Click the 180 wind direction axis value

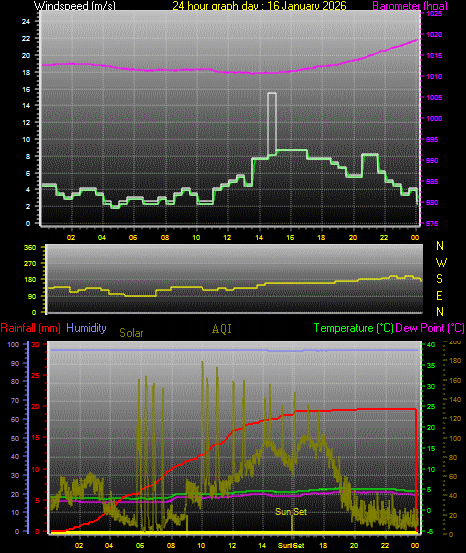30,280
